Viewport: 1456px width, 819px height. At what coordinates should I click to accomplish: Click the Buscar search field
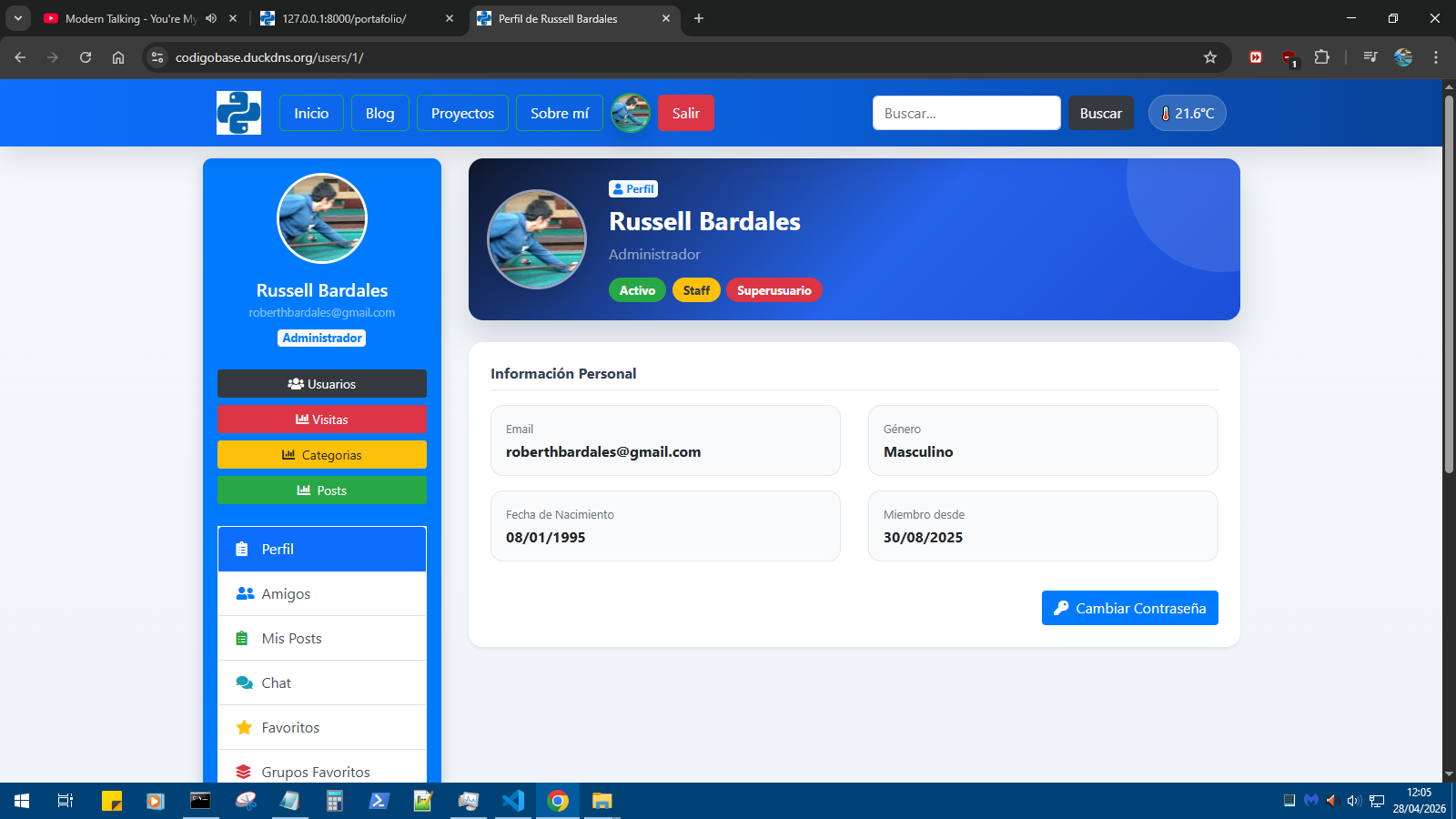point(966,113)
